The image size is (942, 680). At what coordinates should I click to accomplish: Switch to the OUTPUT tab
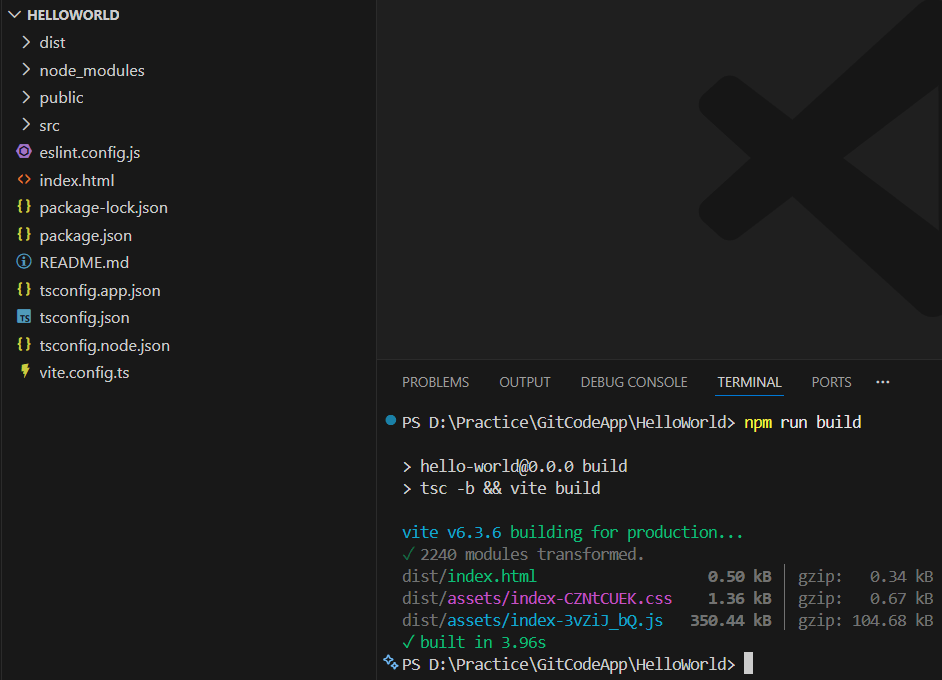tap(525, 382)
